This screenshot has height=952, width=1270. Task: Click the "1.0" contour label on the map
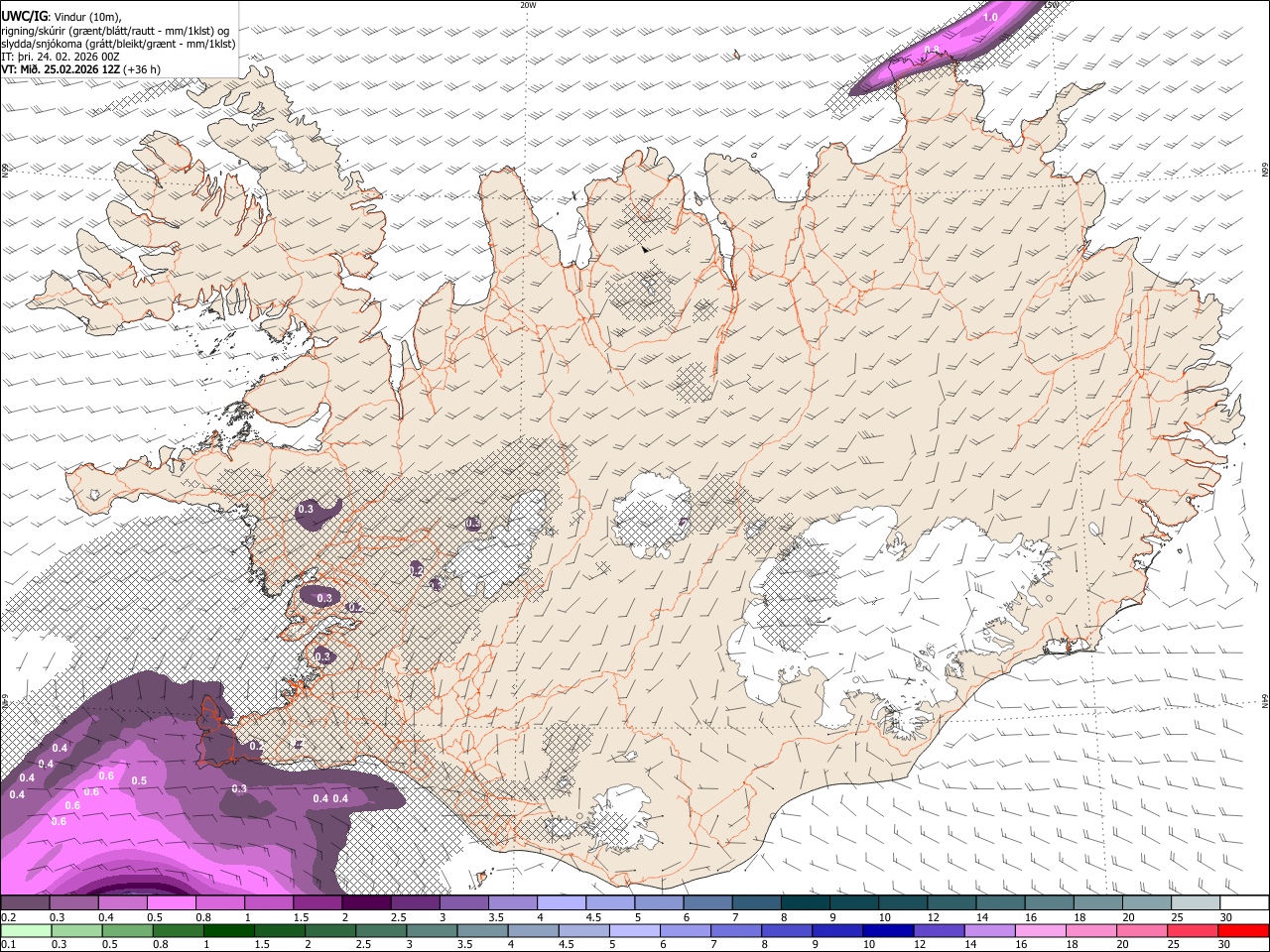(990, 18)
